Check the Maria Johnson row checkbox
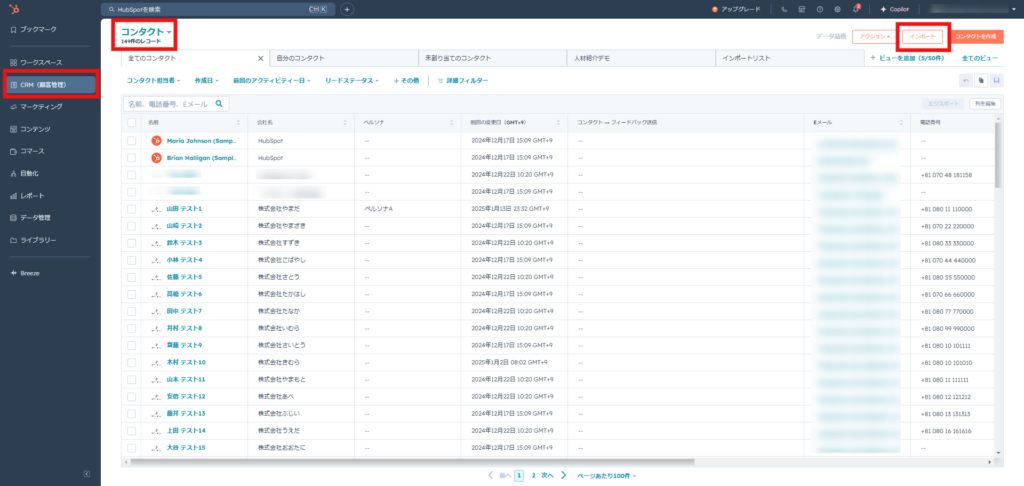This screenshot has width=1024, height=486. pyautogui.click(x=132, y=140)
